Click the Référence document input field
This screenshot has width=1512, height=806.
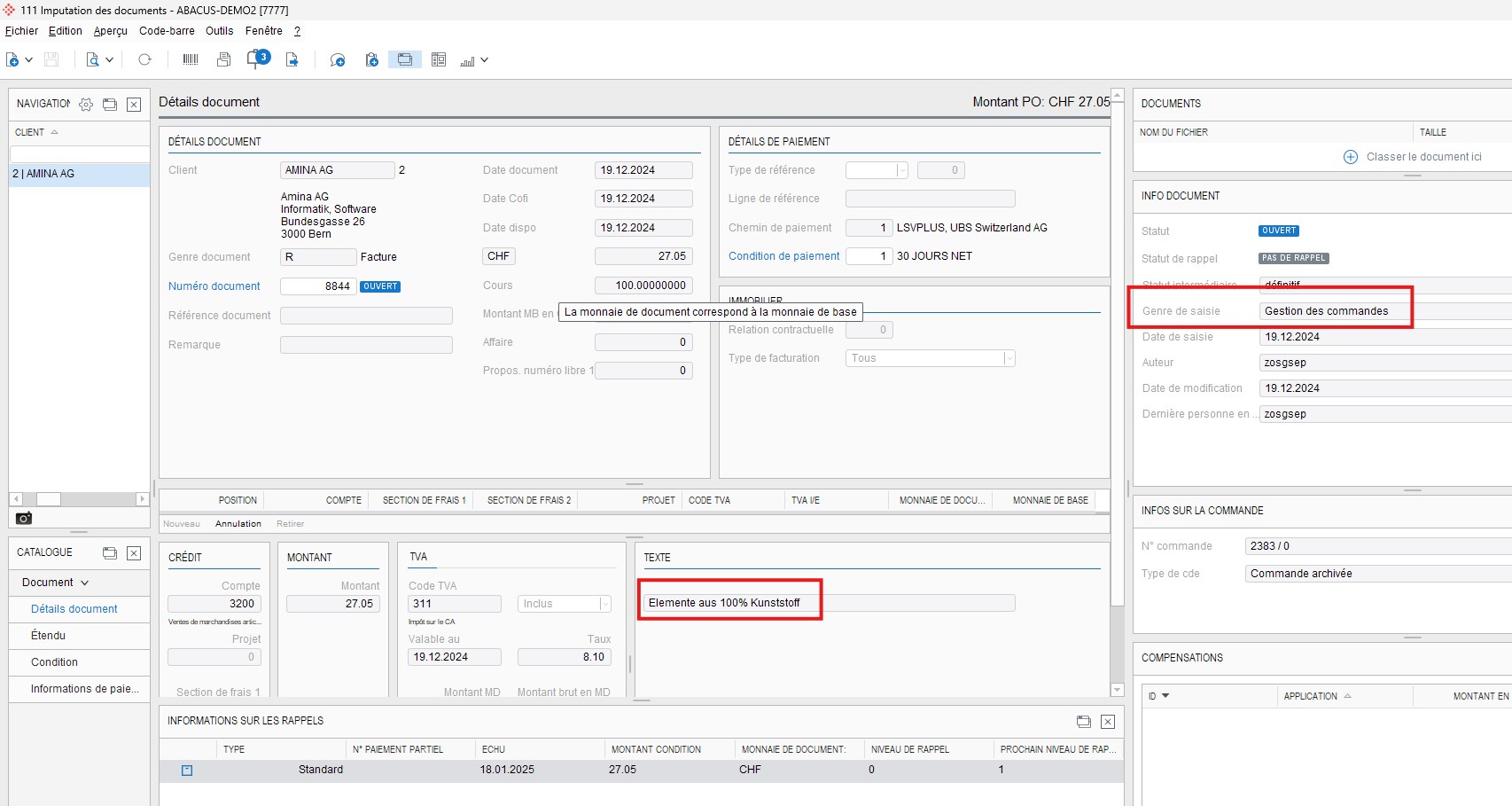366,316
